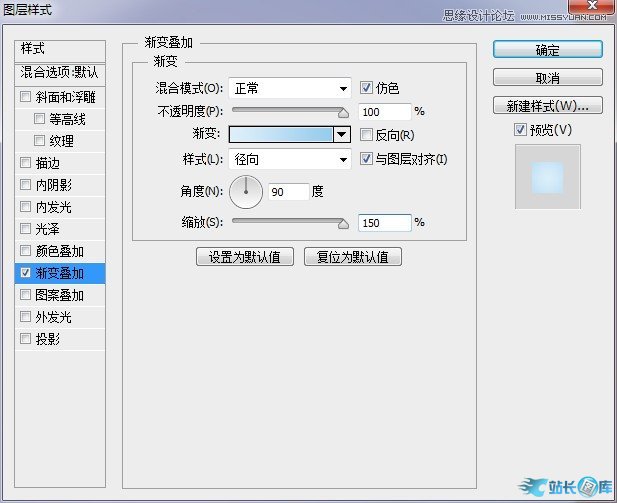Click the 设置为默认值 button

(x=245, y=257)
